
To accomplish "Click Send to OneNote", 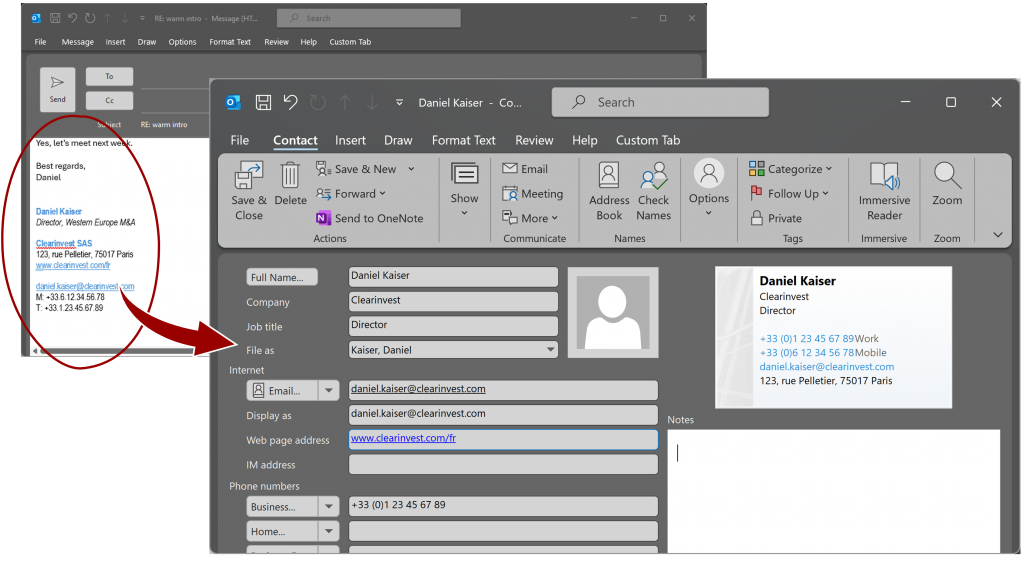I will point(369,218).
